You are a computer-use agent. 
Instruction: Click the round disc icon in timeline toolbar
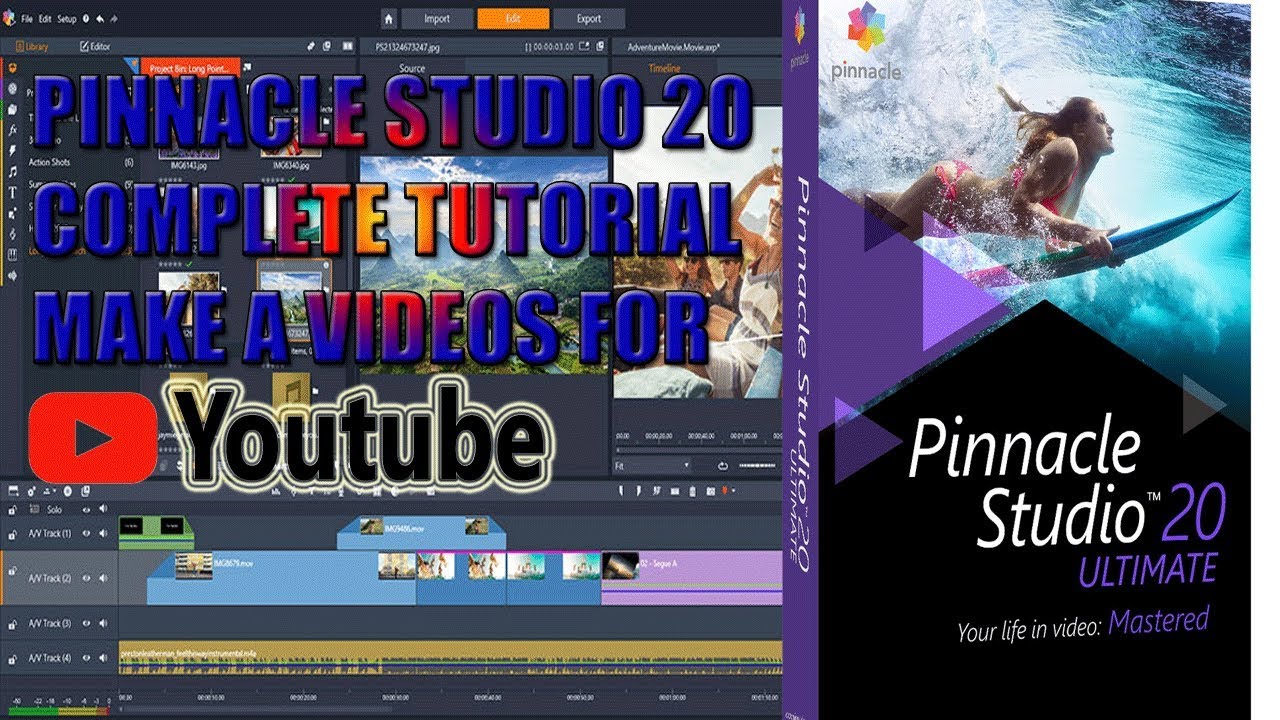pos(68,491)
